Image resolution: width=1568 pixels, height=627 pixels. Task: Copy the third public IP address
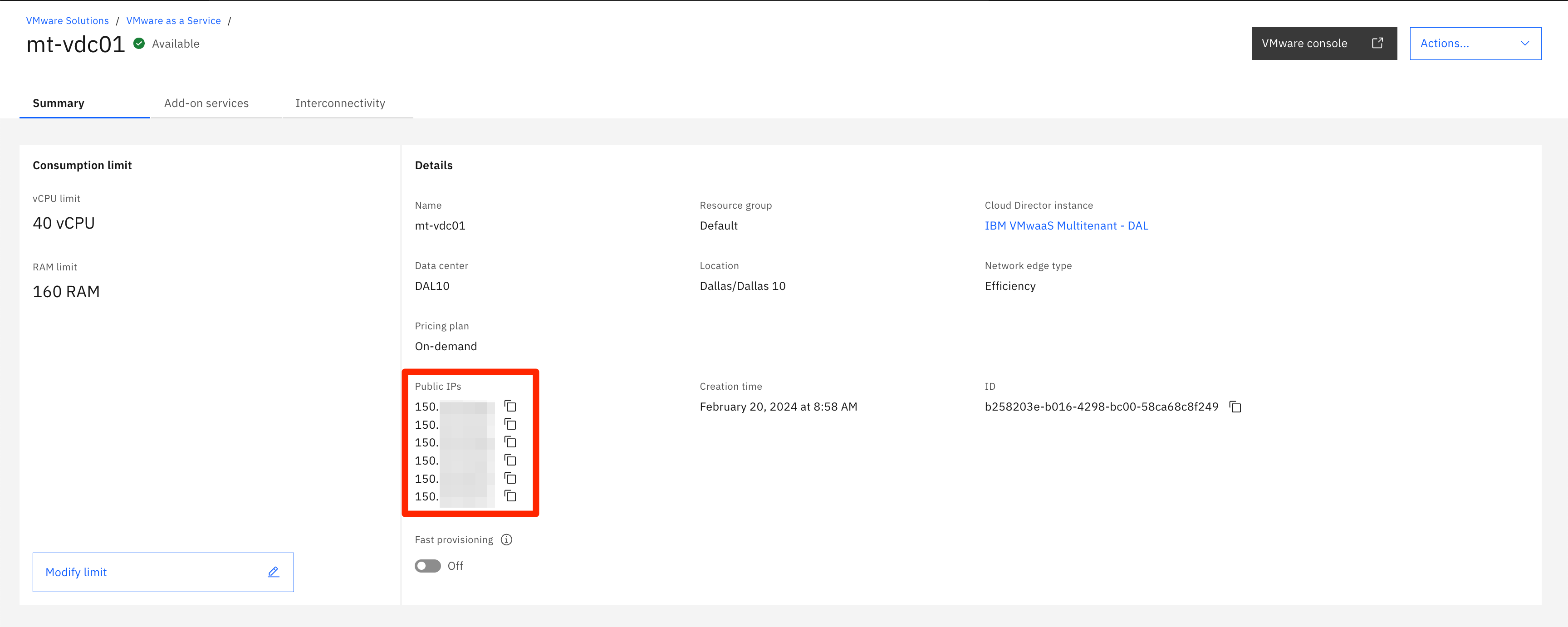tap(510, 442)
